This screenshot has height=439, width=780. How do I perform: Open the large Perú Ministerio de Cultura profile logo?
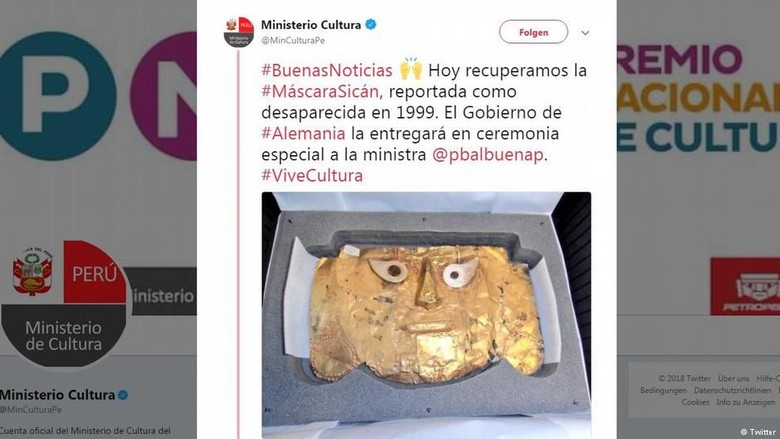(x=64, y=304)
